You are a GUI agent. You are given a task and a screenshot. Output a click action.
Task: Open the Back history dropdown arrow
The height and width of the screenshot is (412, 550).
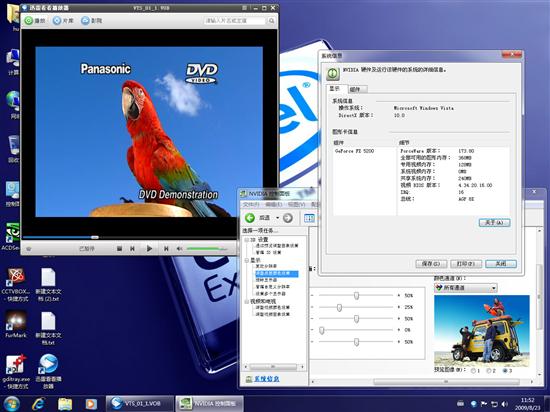click(277, 218)
